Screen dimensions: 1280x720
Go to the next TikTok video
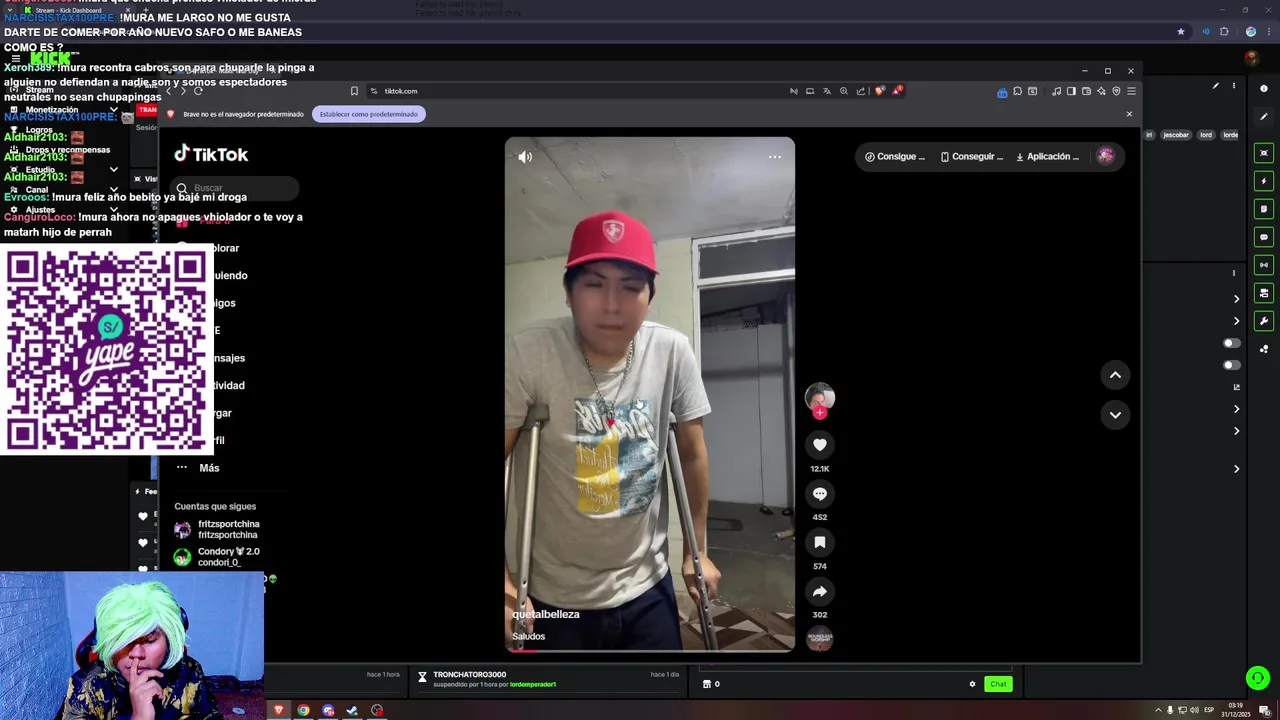pos(1115,415)
